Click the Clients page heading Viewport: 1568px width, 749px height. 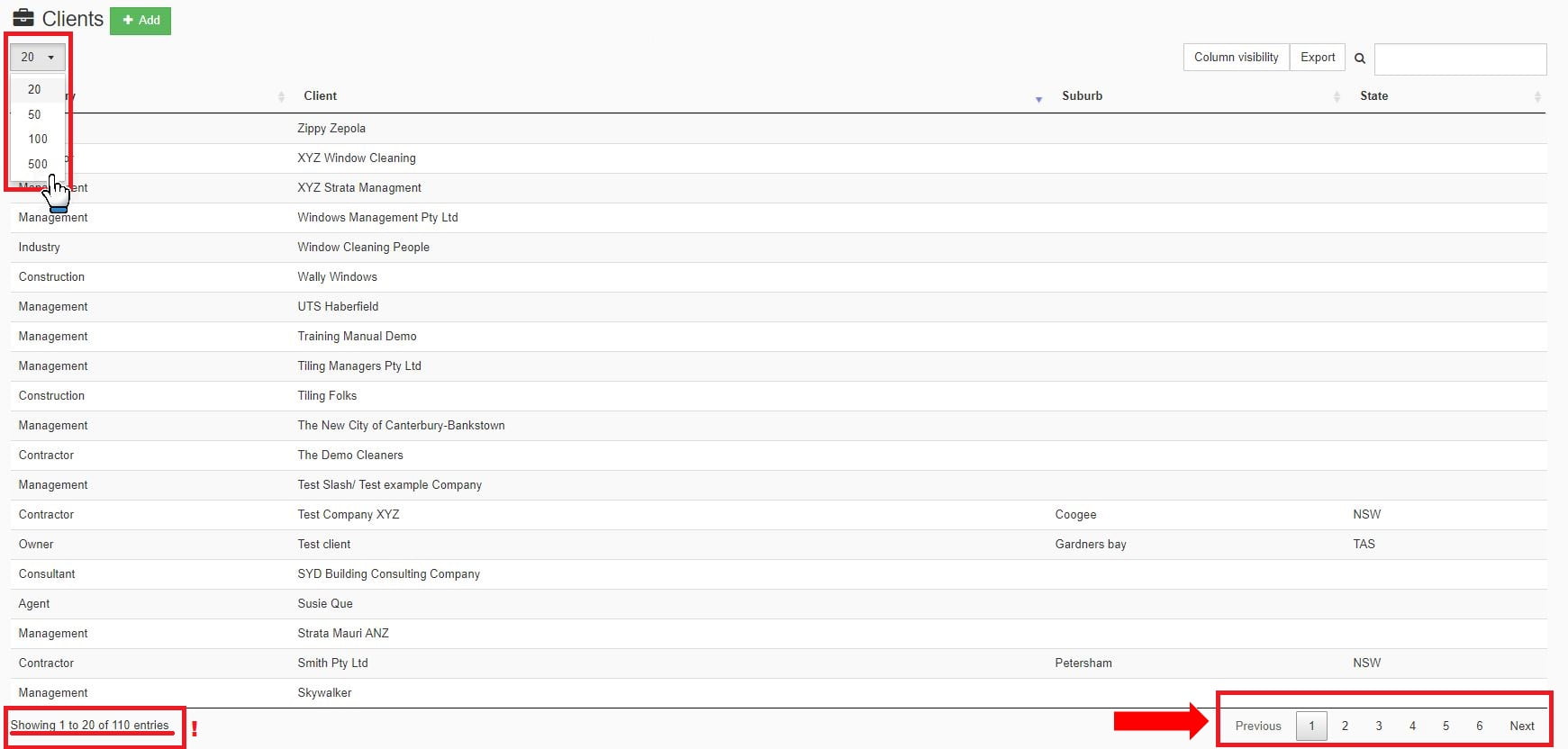[72, 19]
